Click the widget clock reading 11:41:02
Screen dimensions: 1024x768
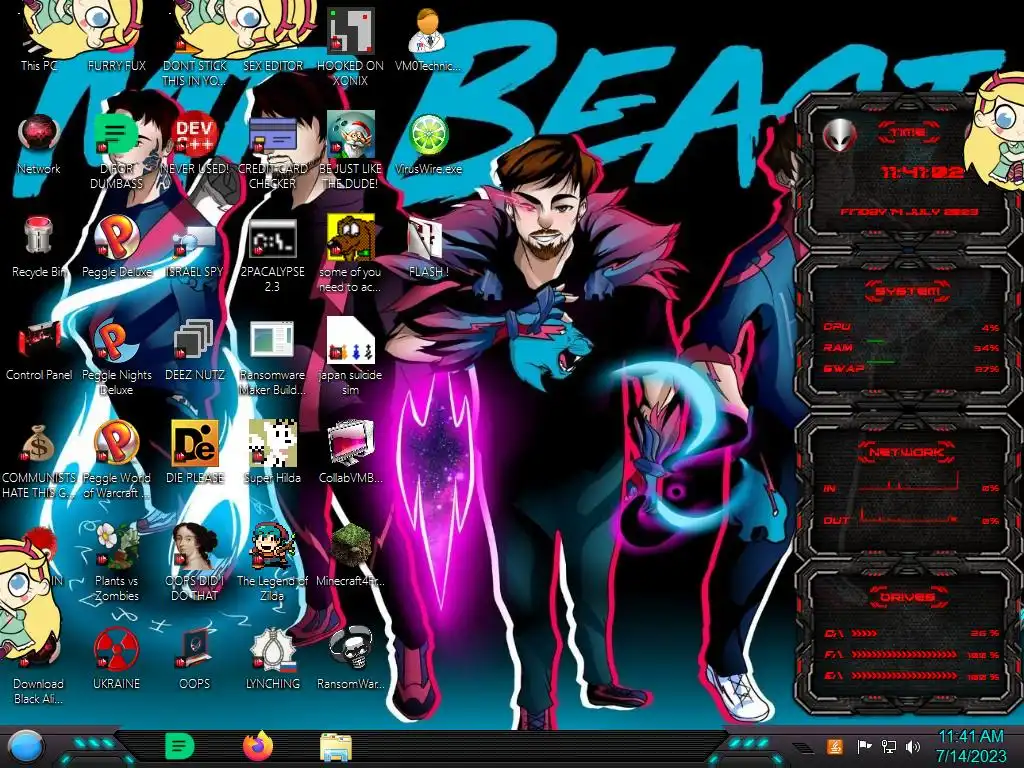pos(922,172)
